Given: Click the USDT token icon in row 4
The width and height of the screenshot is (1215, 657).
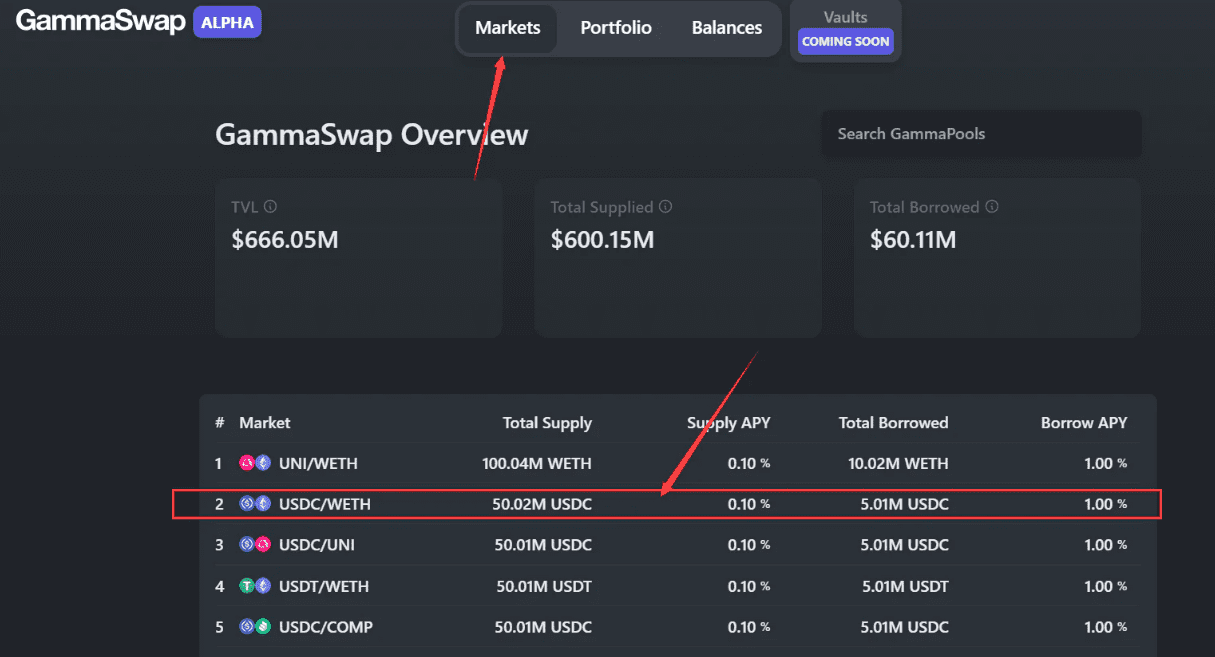Looking at the screenshot, I should click(x=248, y=586).
